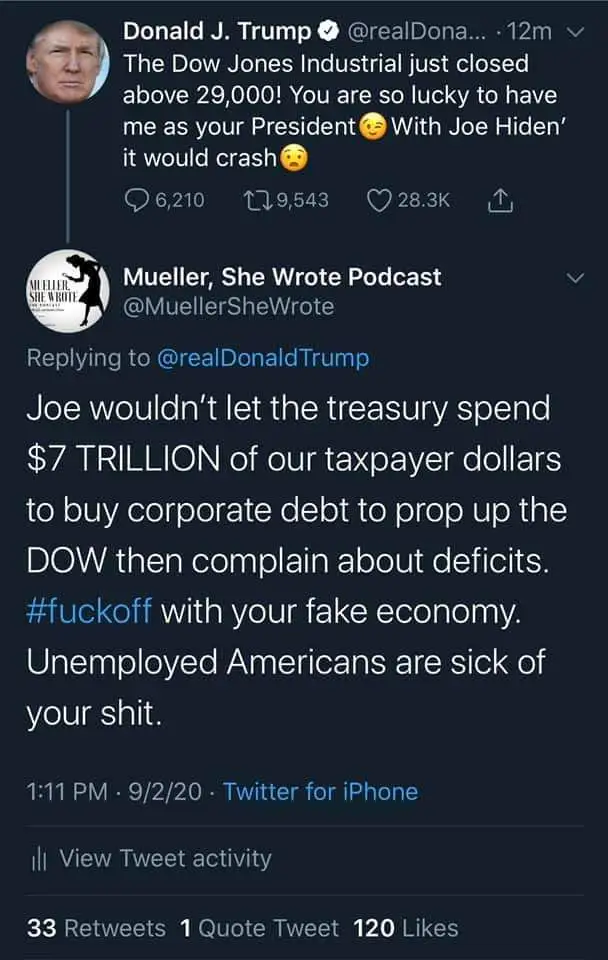Tap the share icon under Trump tweet
This screenshot has height=960, width=608.
[x=500, y=200]
